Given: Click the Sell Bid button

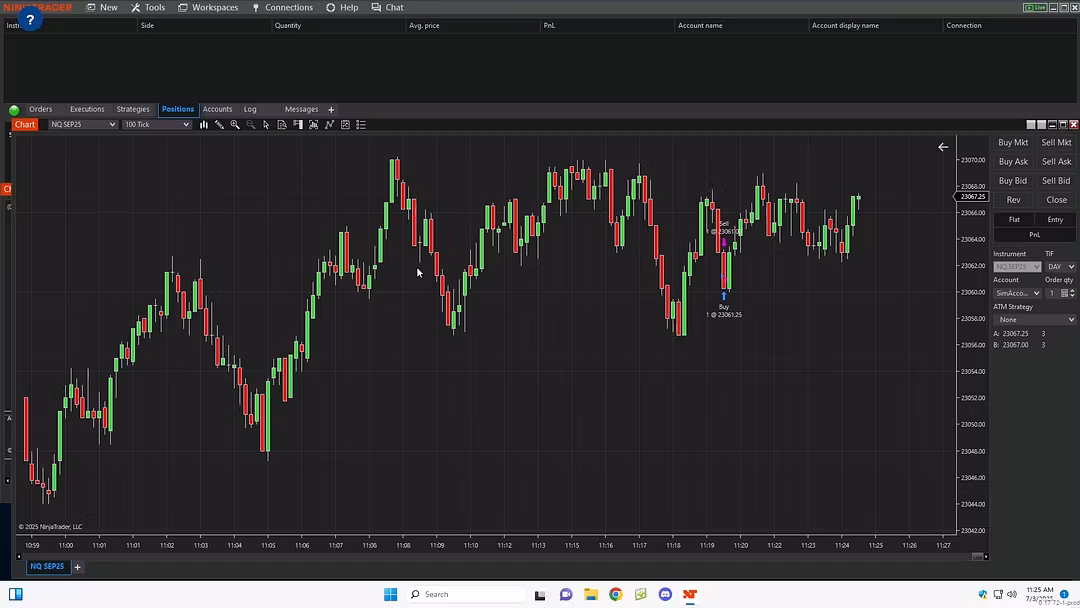Looking at the screenshot, I should [x=1057, y=181].
